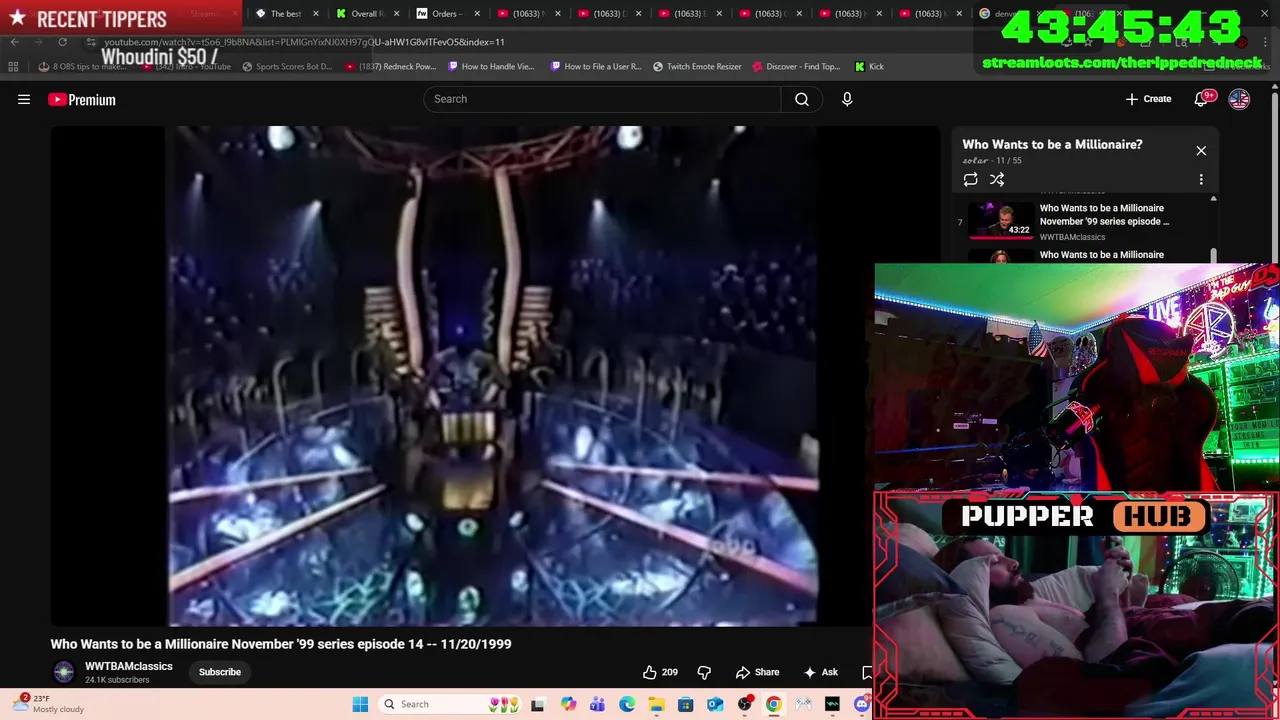Open the Kick bookmark
This screenshot has height=720, width=1280.
[869, 67]
